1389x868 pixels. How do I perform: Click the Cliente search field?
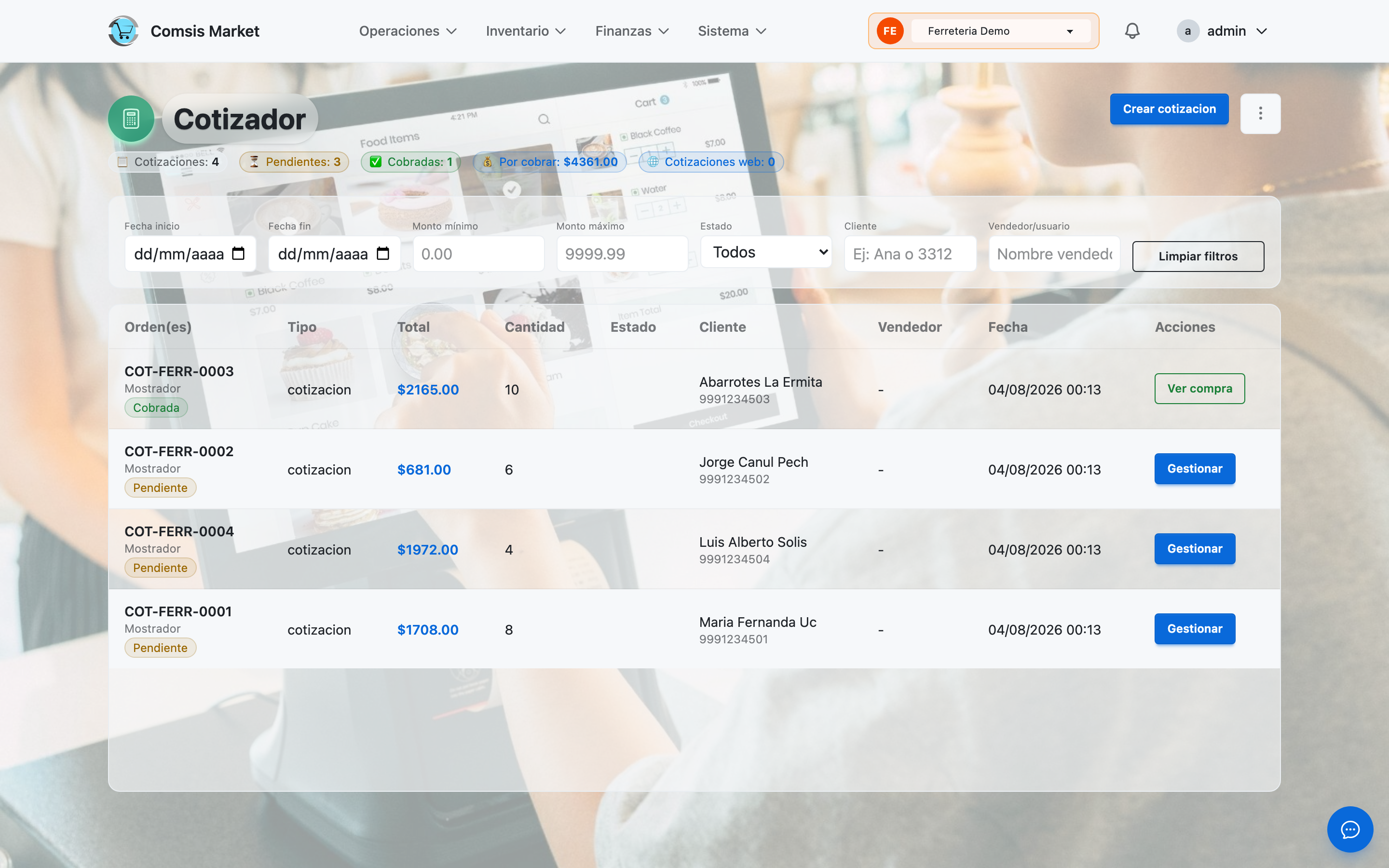[x=910, y=254]
